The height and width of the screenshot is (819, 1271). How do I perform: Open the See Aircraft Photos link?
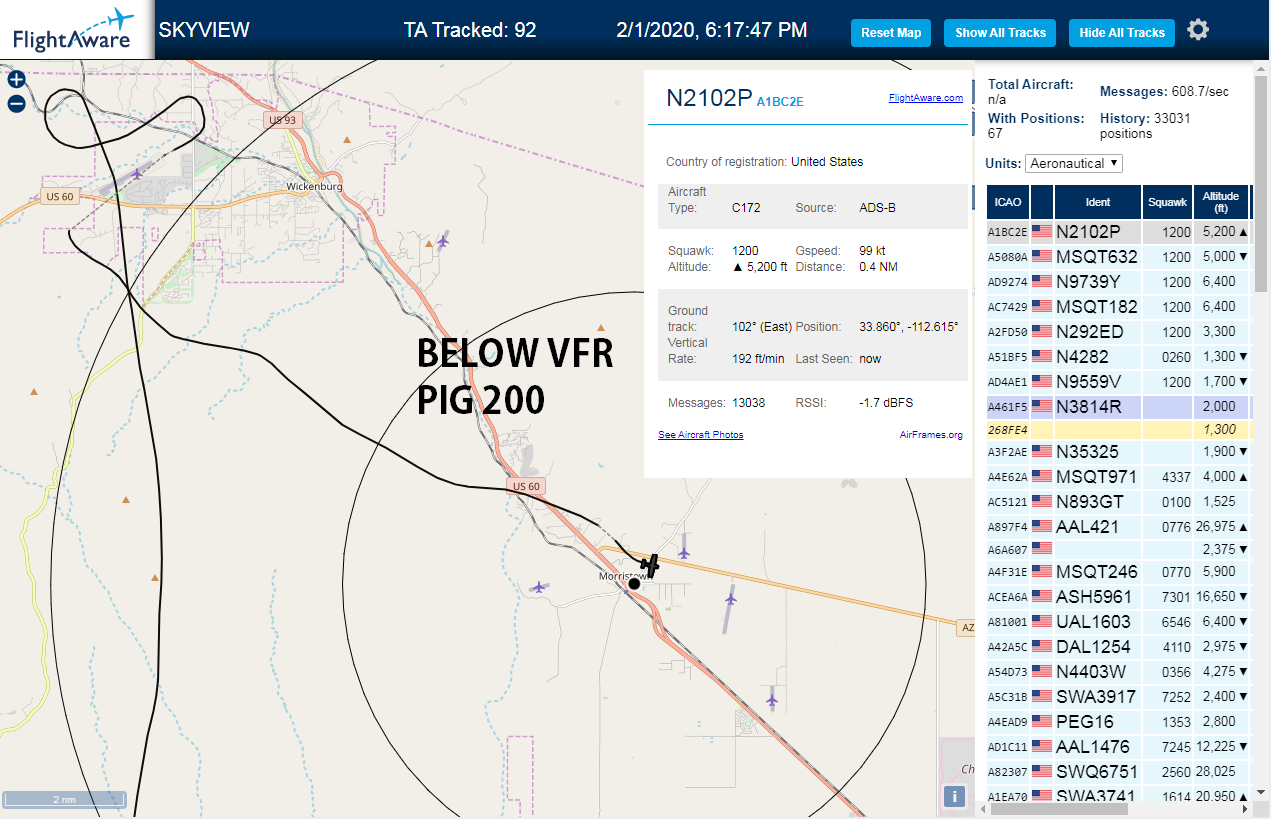click(700, 435)
